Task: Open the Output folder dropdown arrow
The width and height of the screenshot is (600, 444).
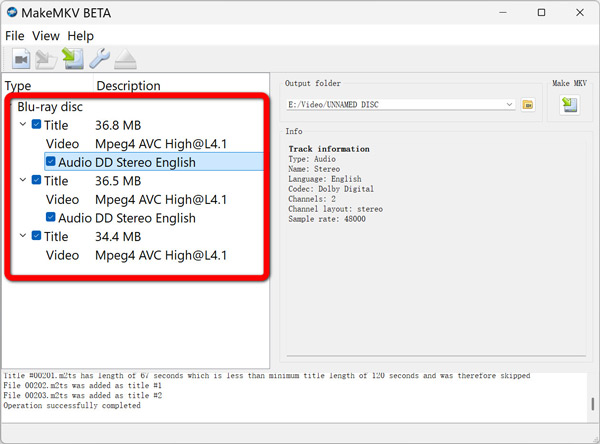Action: [x=509, y=104]
